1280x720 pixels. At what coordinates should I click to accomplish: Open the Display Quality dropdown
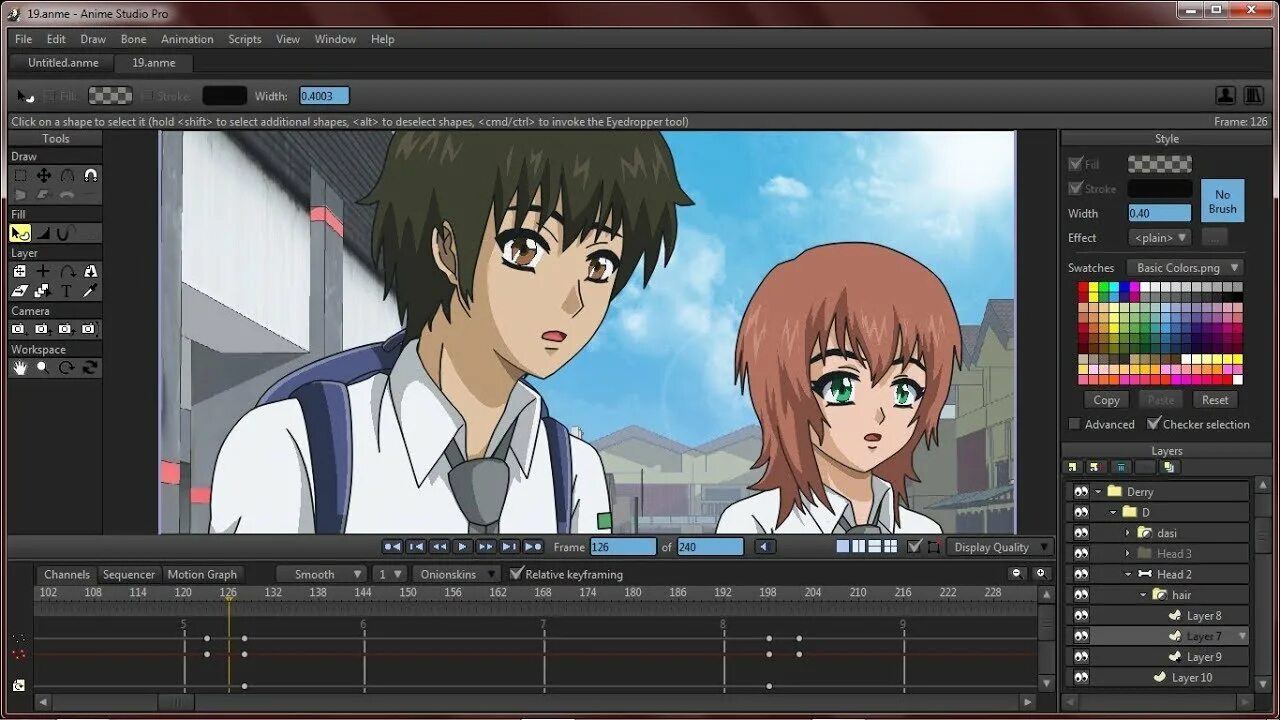pyautogui.click(x=1001, y=547)
